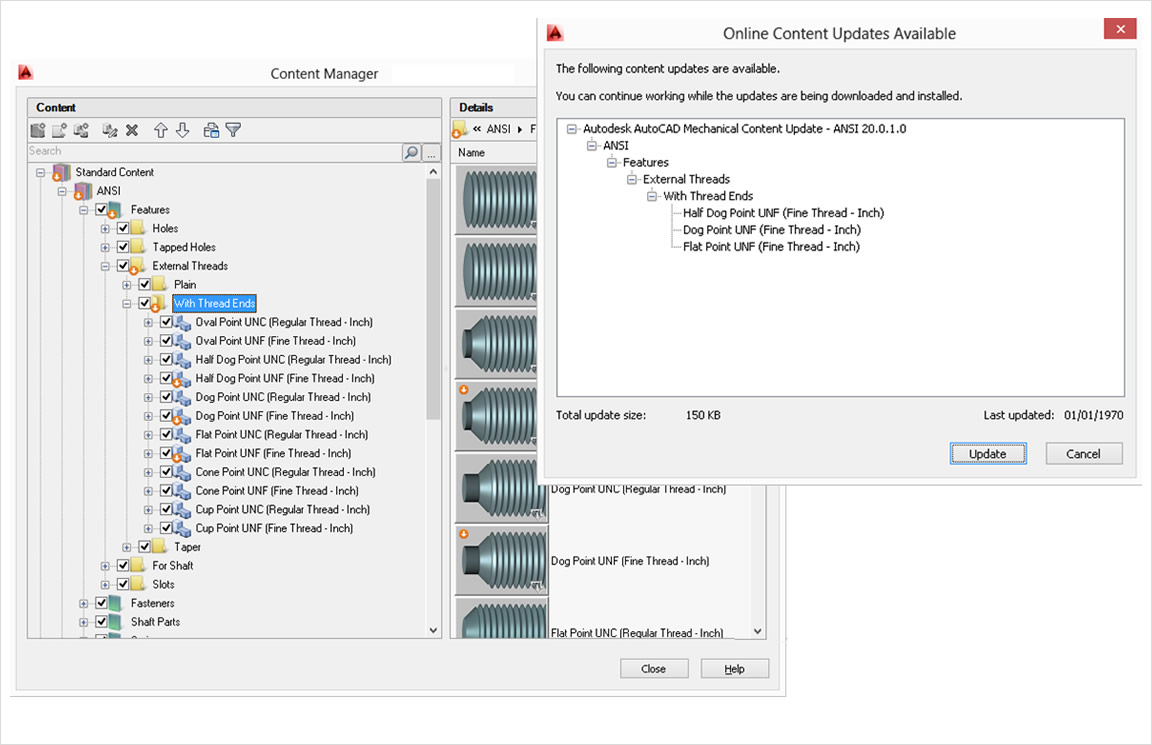This screenshot has height=745, width=1152.
Task: Expand the Plain folder
Action: 127,285
